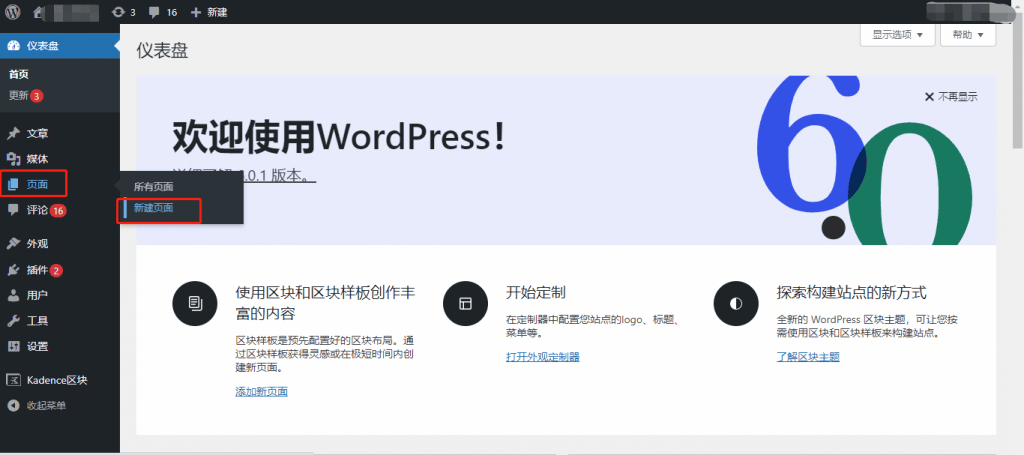1024x455 pixels.
Task: Click the 开始定制 layout round icon
Action: [466, 304]
